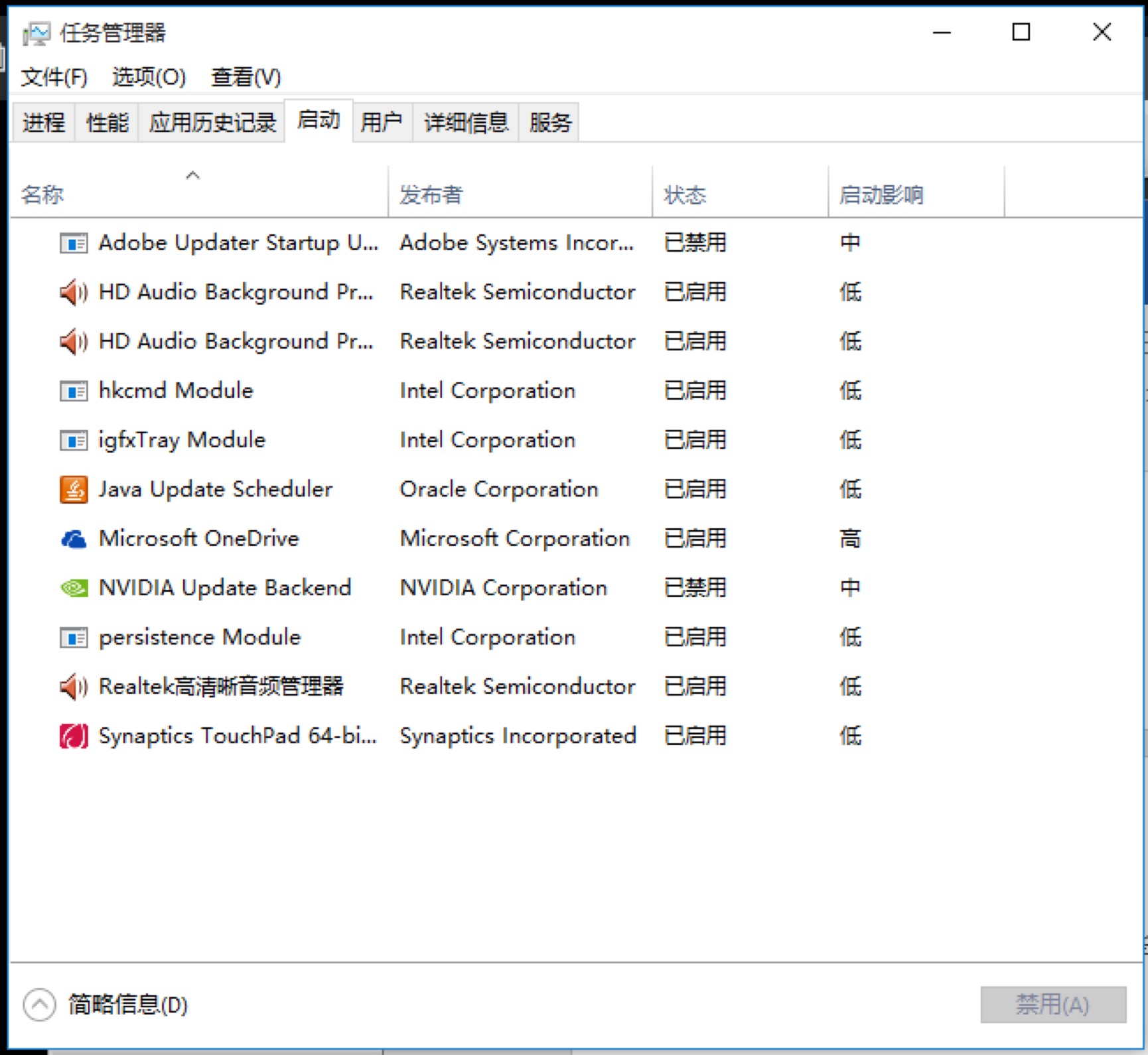Collapse to 简略信息 using the arrow icon
Screen dimensions: 1148x1055
(x=39, y=1005)
